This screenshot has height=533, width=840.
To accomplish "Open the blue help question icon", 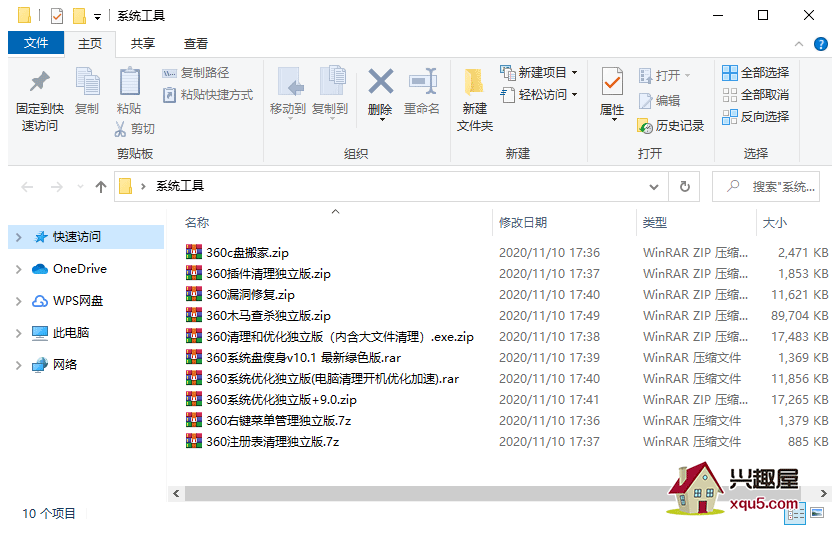I will click(821, 44).
